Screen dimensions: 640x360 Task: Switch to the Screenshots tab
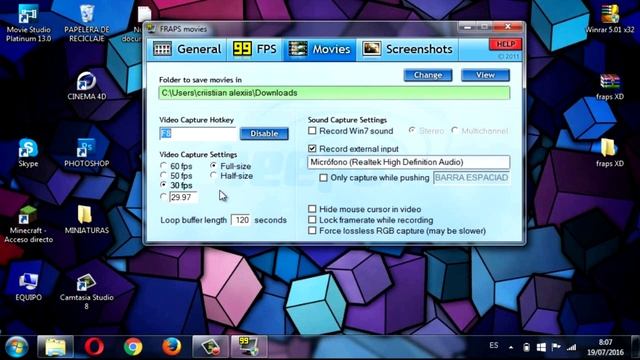click(x=407, y=49)
